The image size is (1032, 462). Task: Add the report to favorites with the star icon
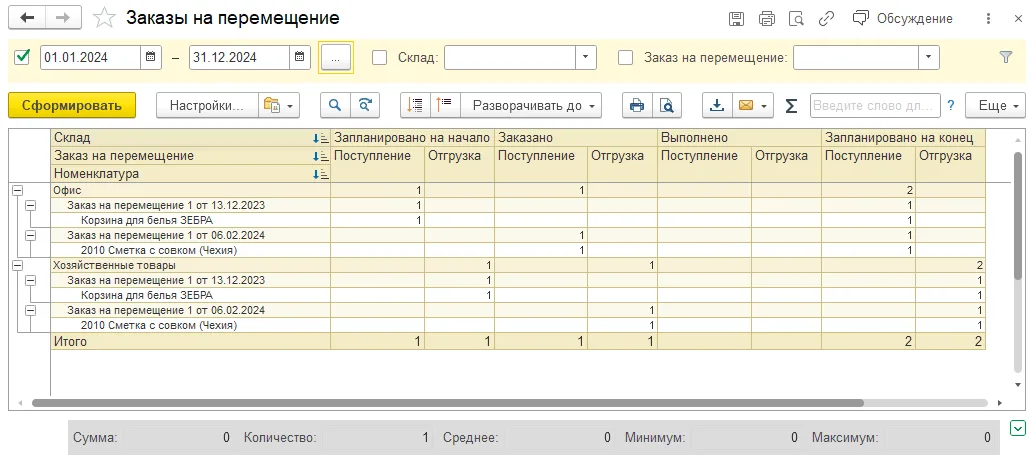click(103, 18)
